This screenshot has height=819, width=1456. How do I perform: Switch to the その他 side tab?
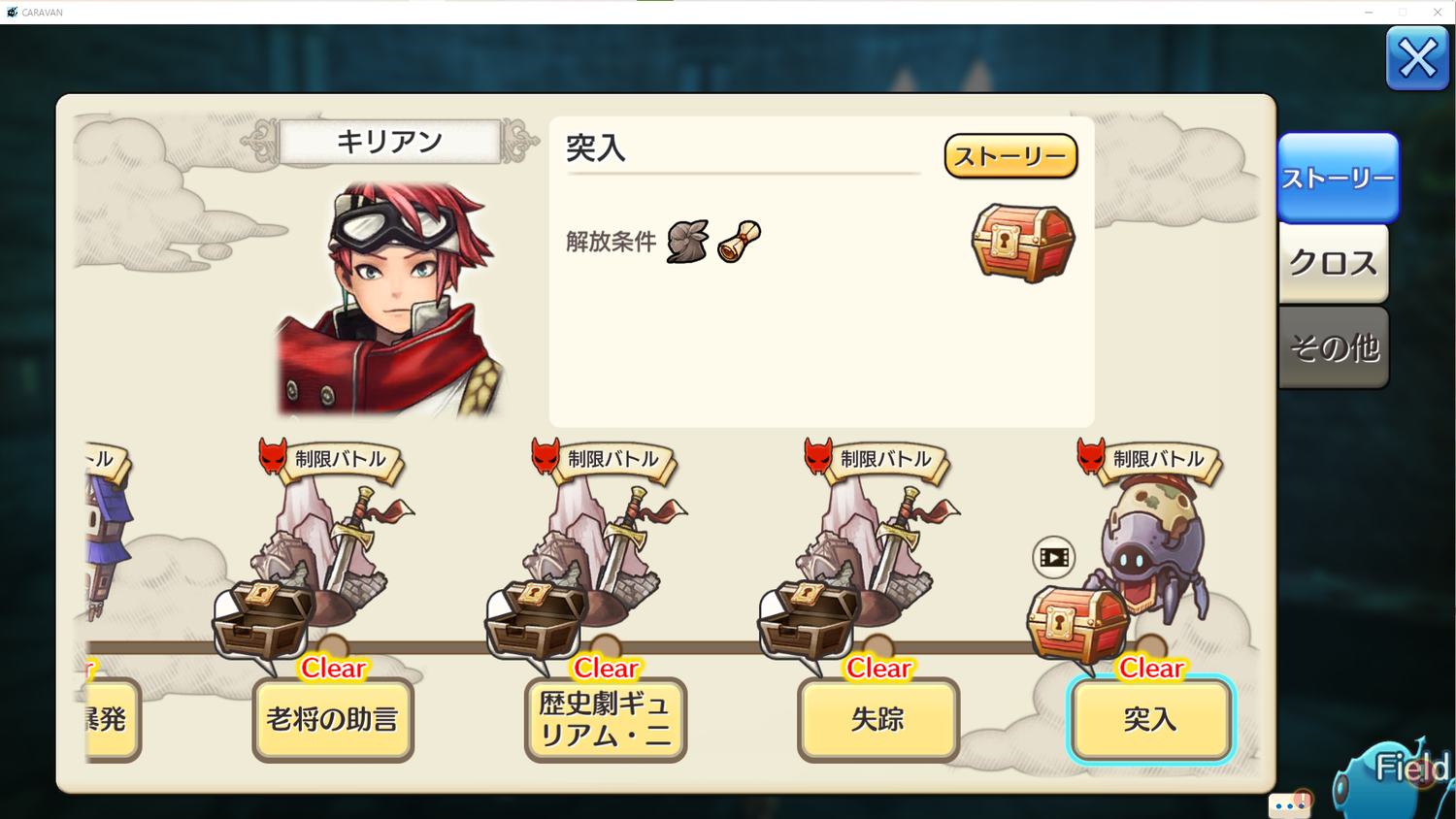(1334, 347)
